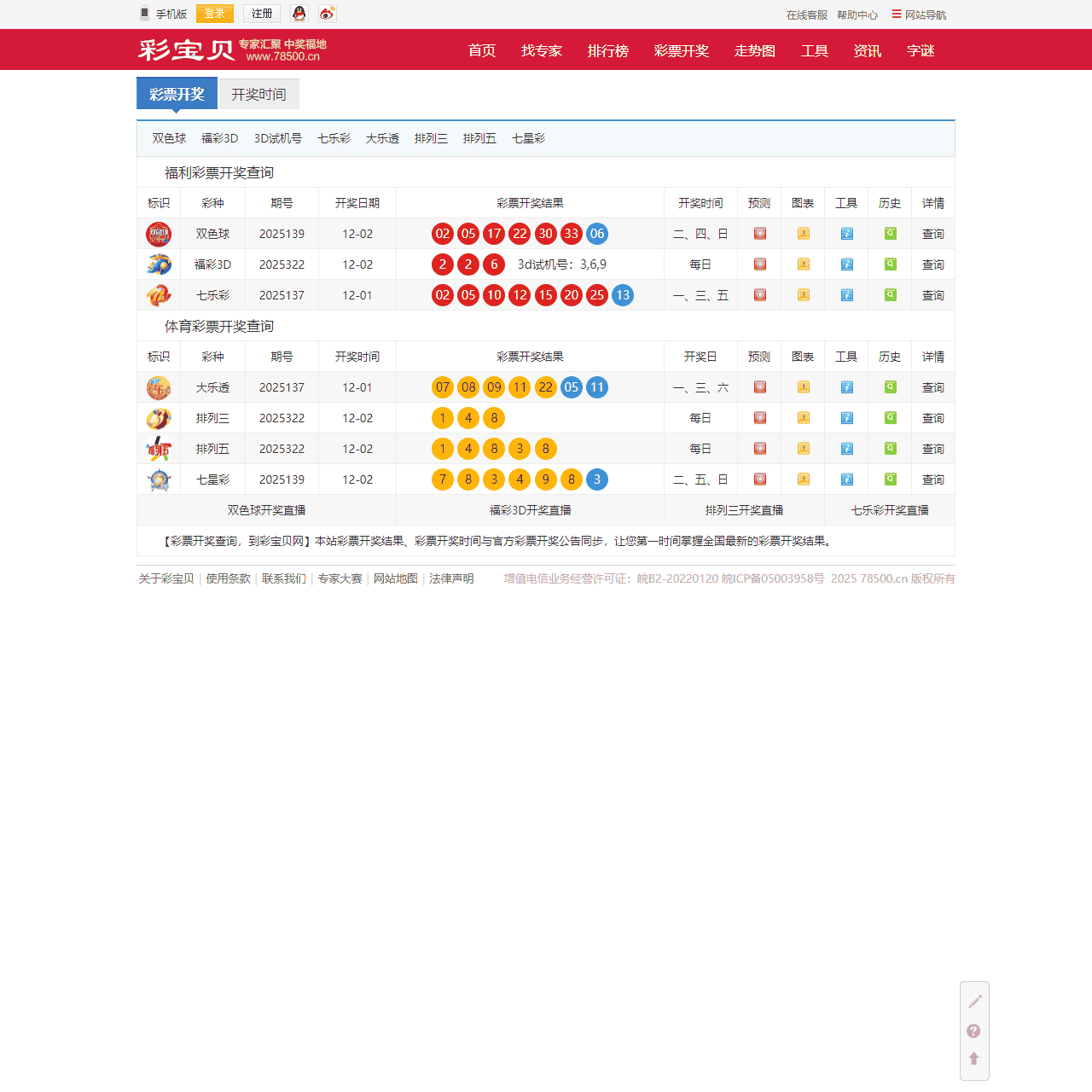
Task: Click the question mark help icon
Action: pos(973,1031)
